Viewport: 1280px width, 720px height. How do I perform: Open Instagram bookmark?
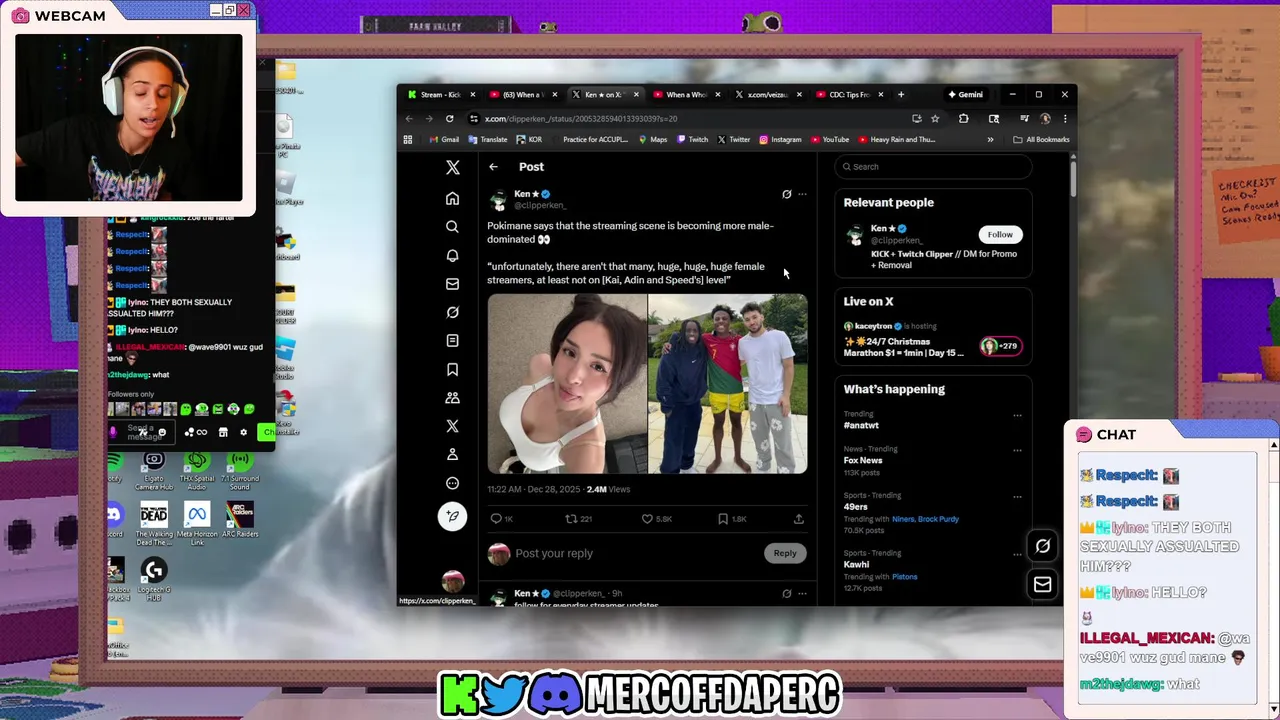780,140
